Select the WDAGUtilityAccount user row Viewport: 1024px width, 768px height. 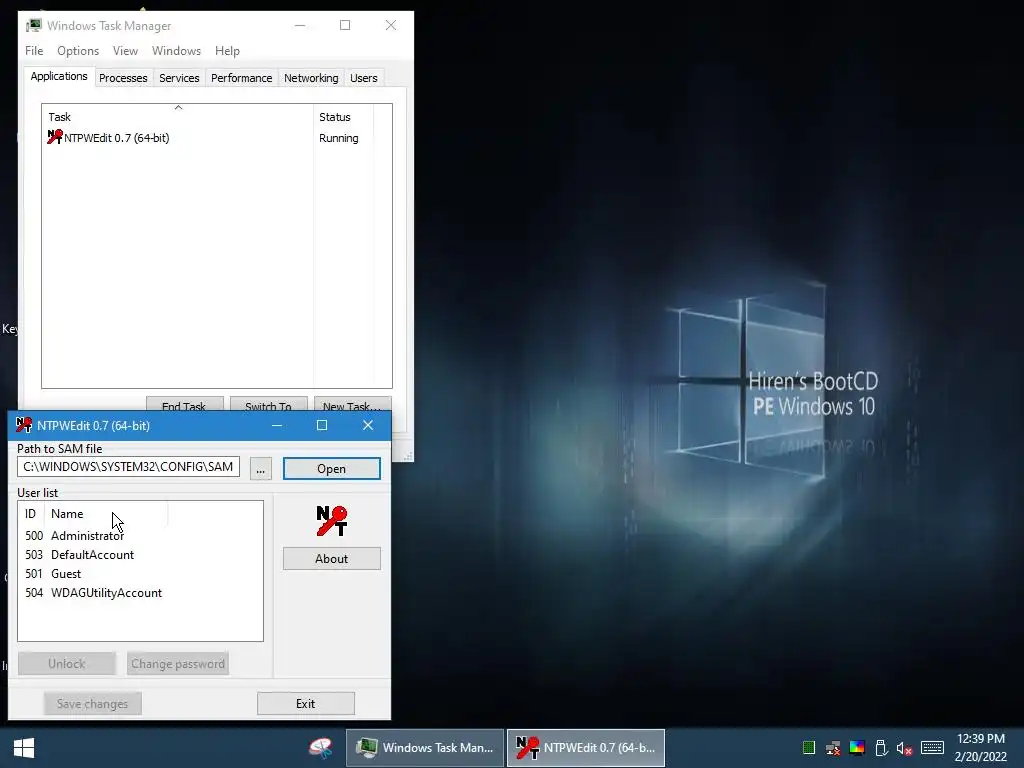point(140,592)
